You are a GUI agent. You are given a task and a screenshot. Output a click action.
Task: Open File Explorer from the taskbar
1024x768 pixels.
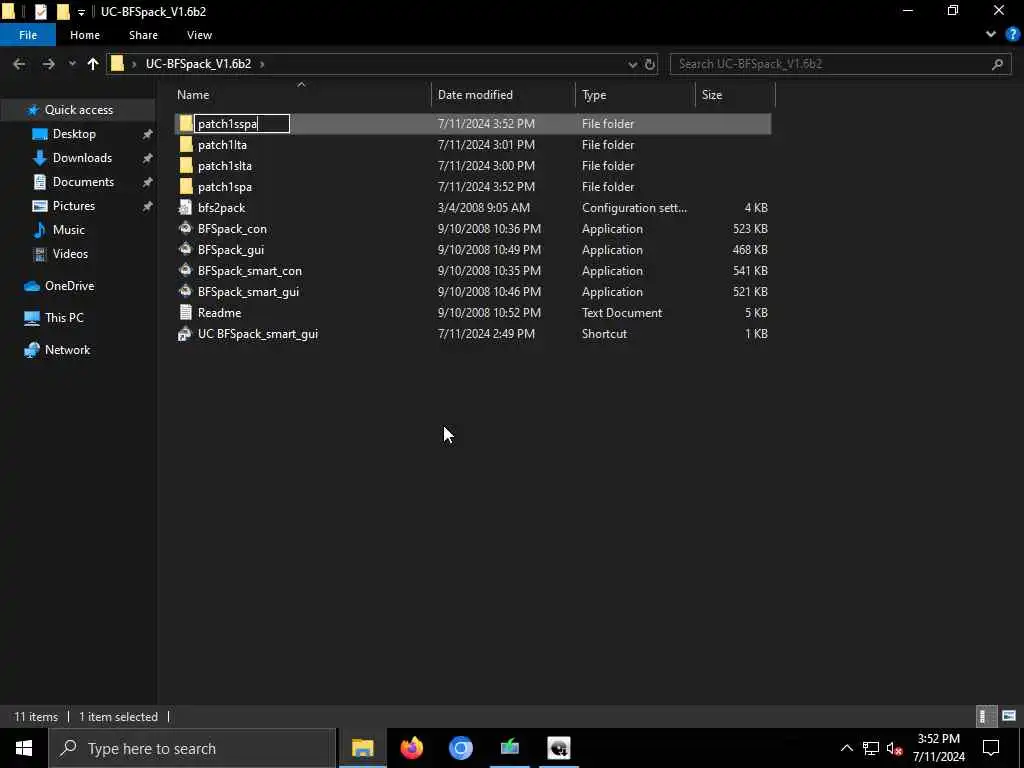pos(362,748)
